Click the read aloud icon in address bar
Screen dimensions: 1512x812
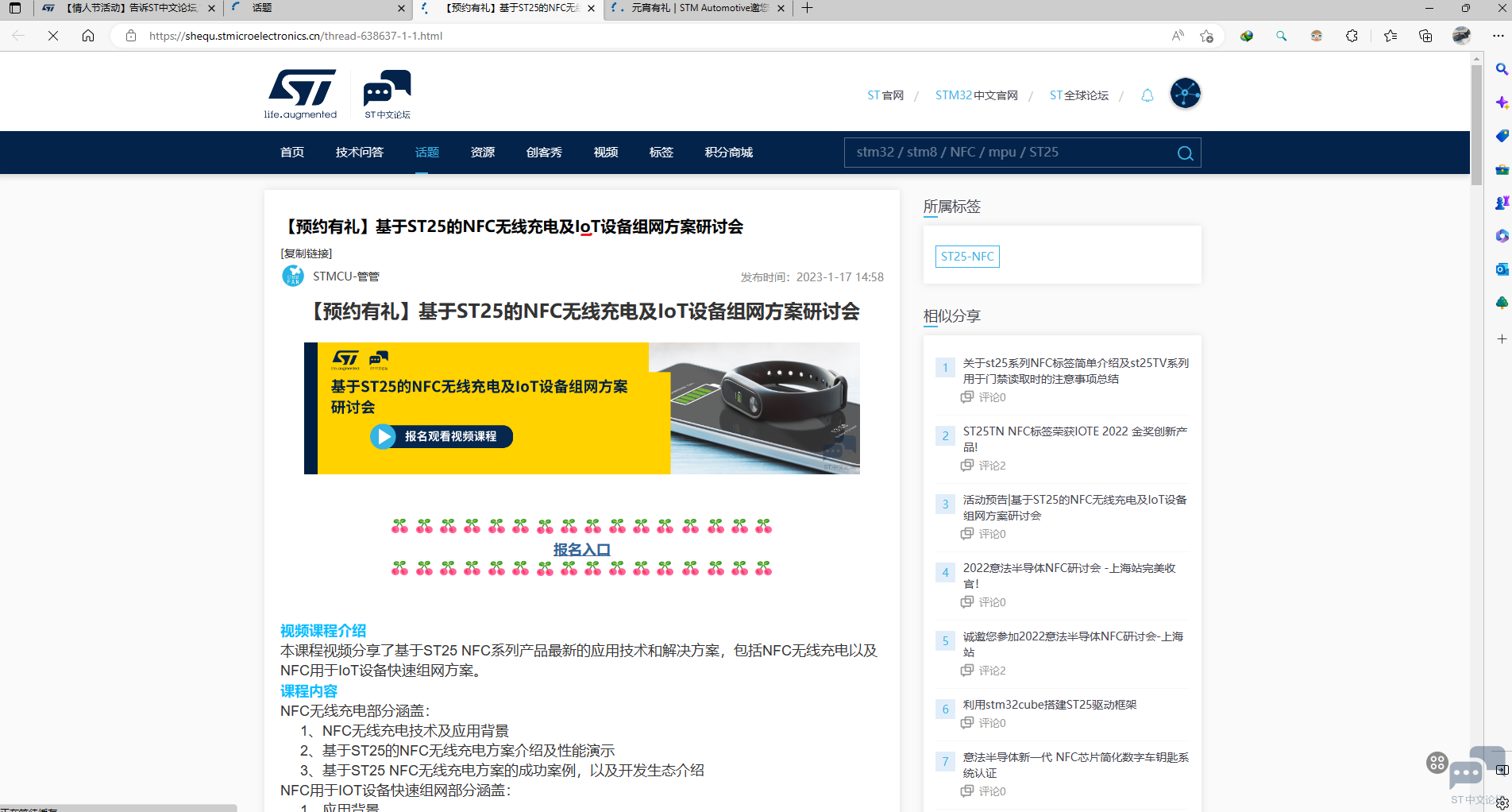(1178, 36)
